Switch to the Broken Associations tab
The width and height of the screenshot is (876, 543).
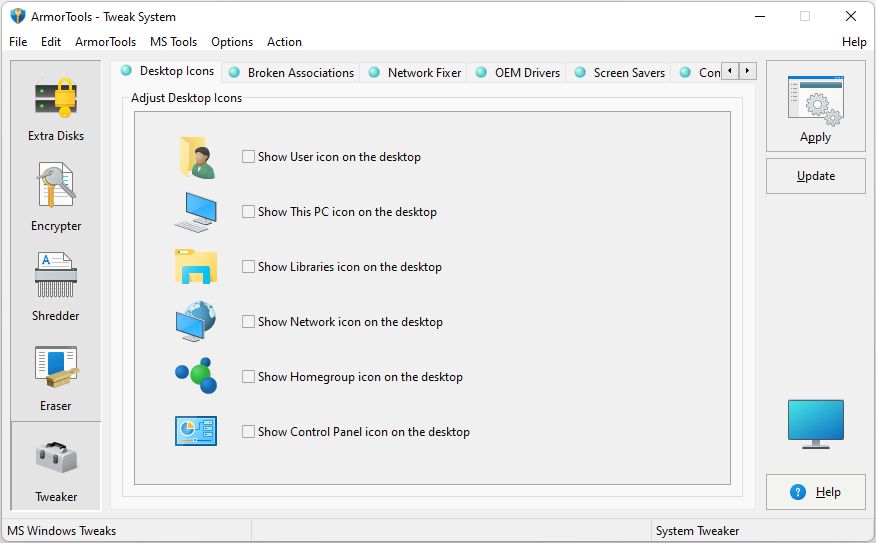300,73
